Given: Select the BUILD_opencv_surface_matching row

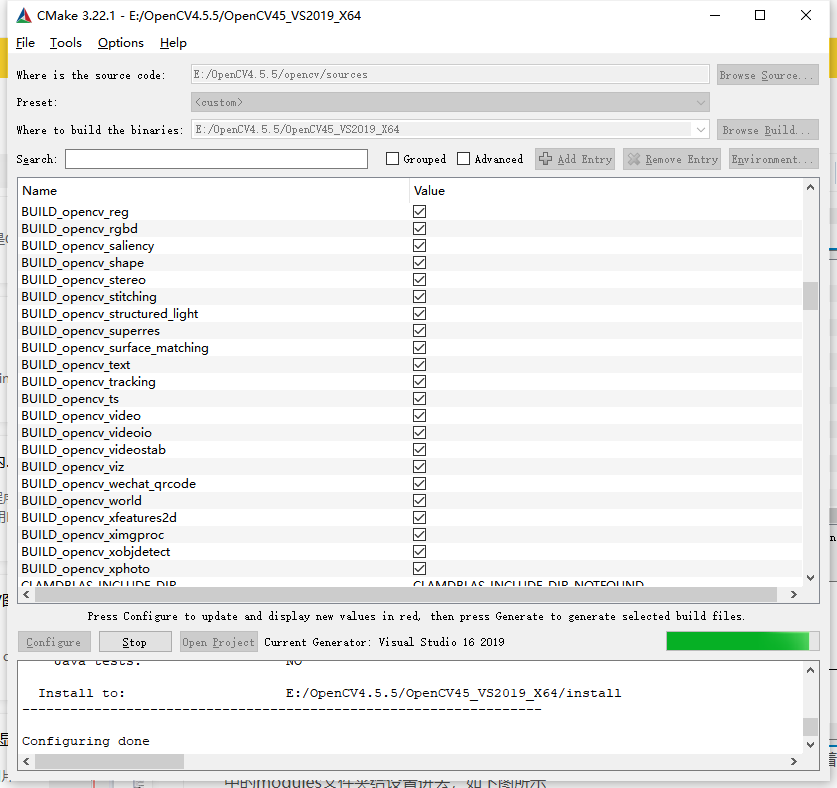Looking at the screenshot, I should pos(410,348).
